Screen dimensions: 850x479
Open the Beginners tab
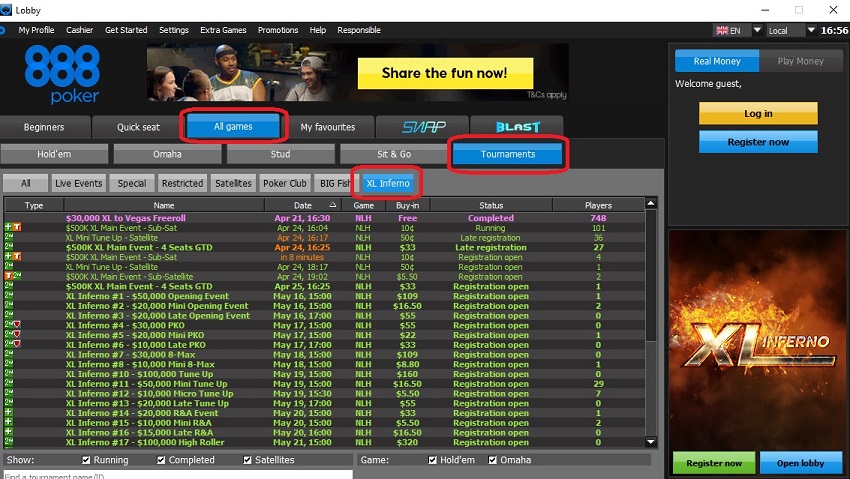44,127
